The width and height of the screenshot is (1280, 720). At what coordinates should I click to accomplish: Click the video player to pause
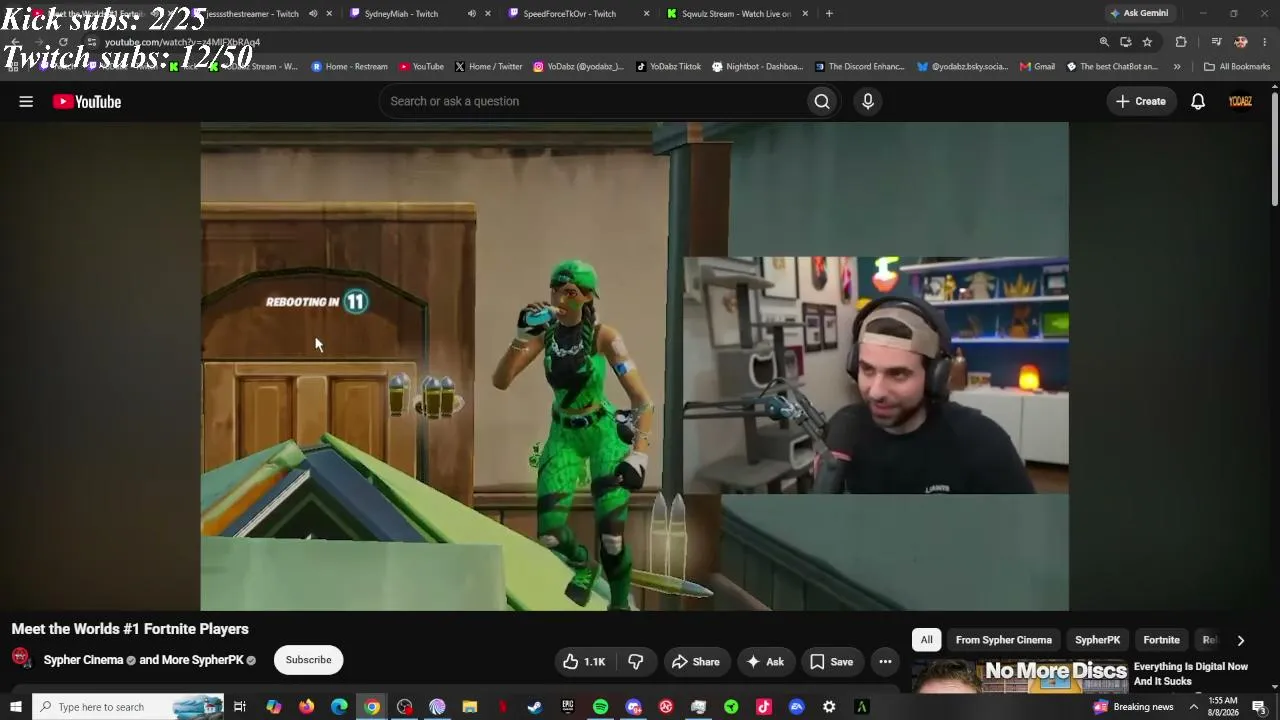[634, 366]
